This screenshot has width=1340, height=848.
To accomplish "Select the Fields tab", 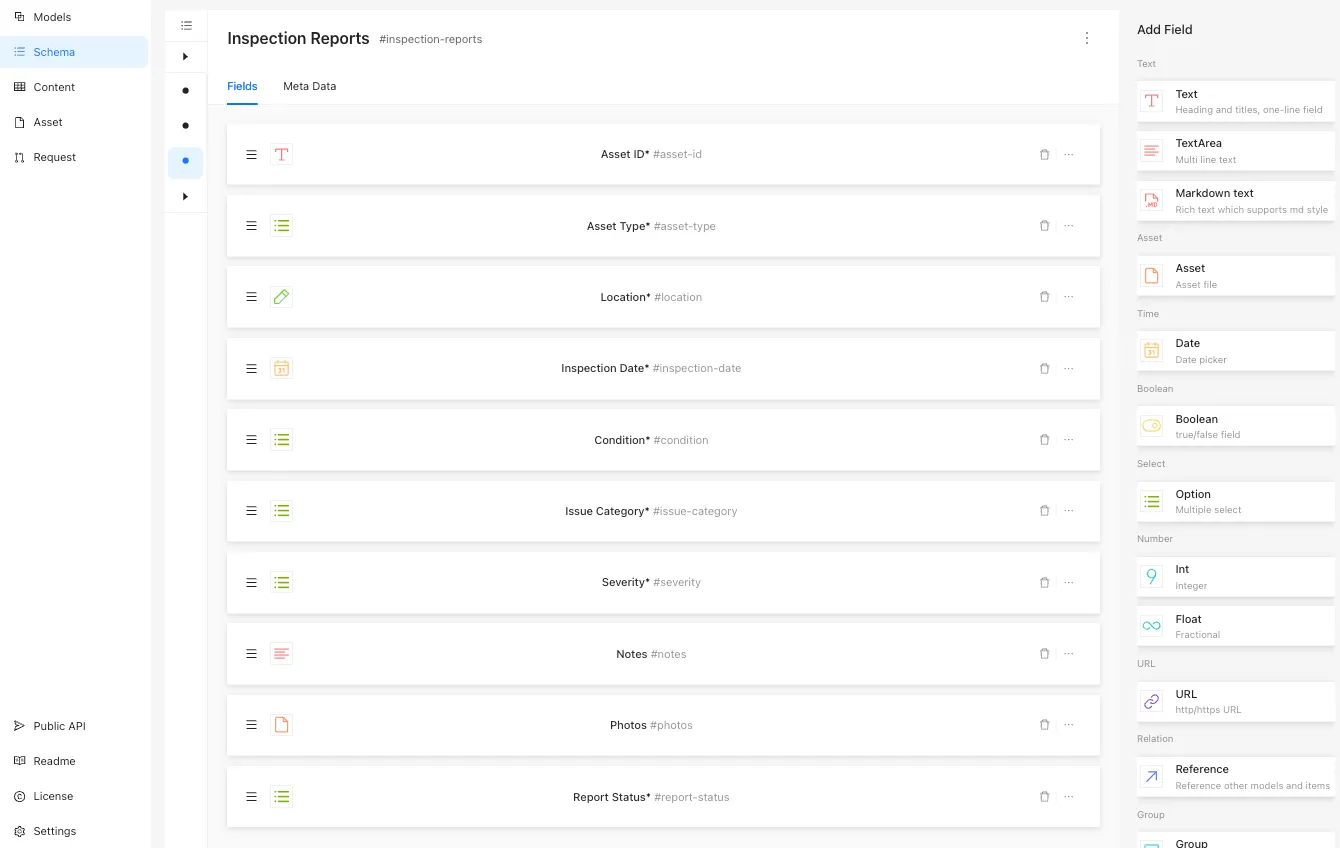I will [x=242, y=86].
